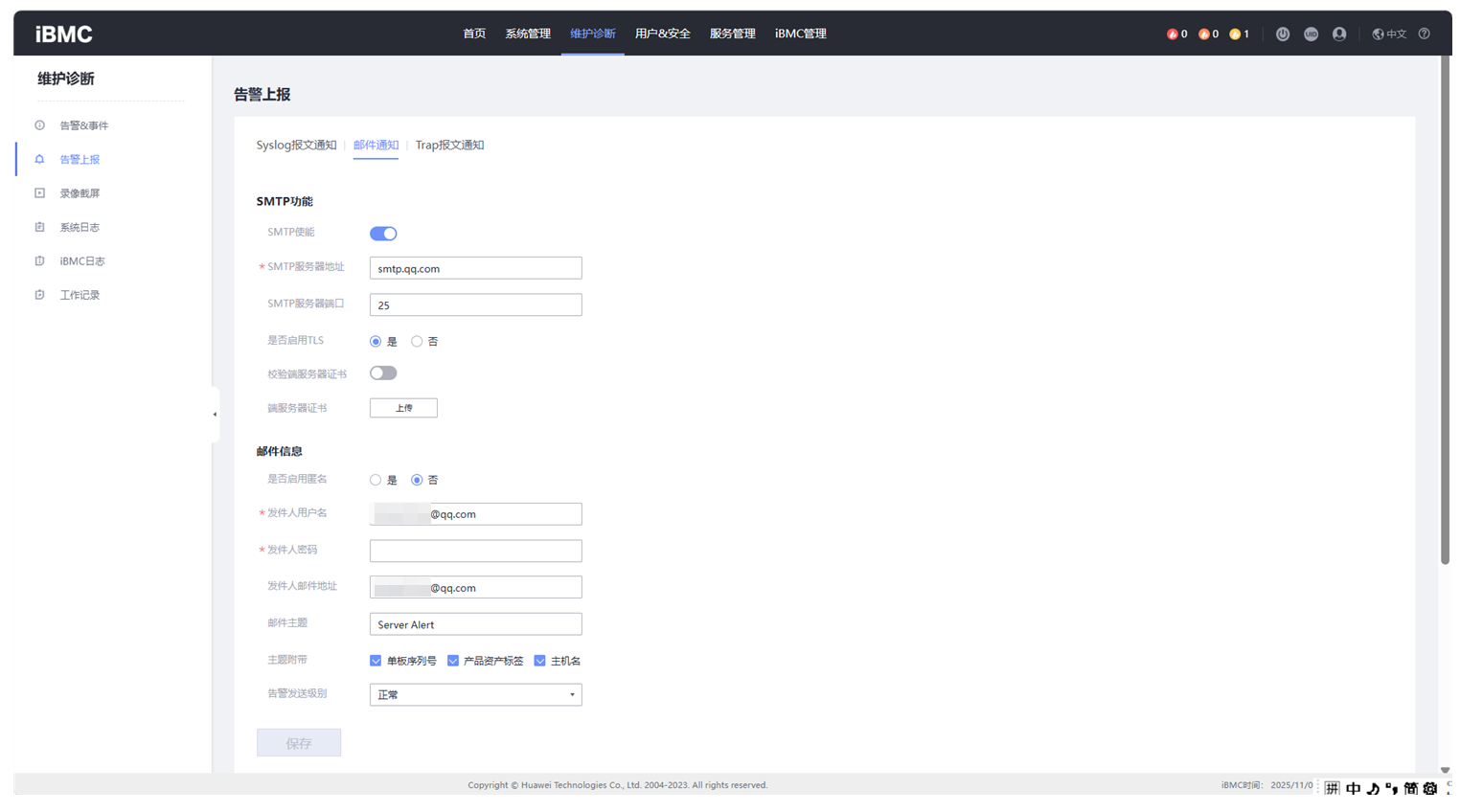This screenshot has width=1483, height=812.
Task: Click the UID indicator icon
Action: (x=1311, y=34)
